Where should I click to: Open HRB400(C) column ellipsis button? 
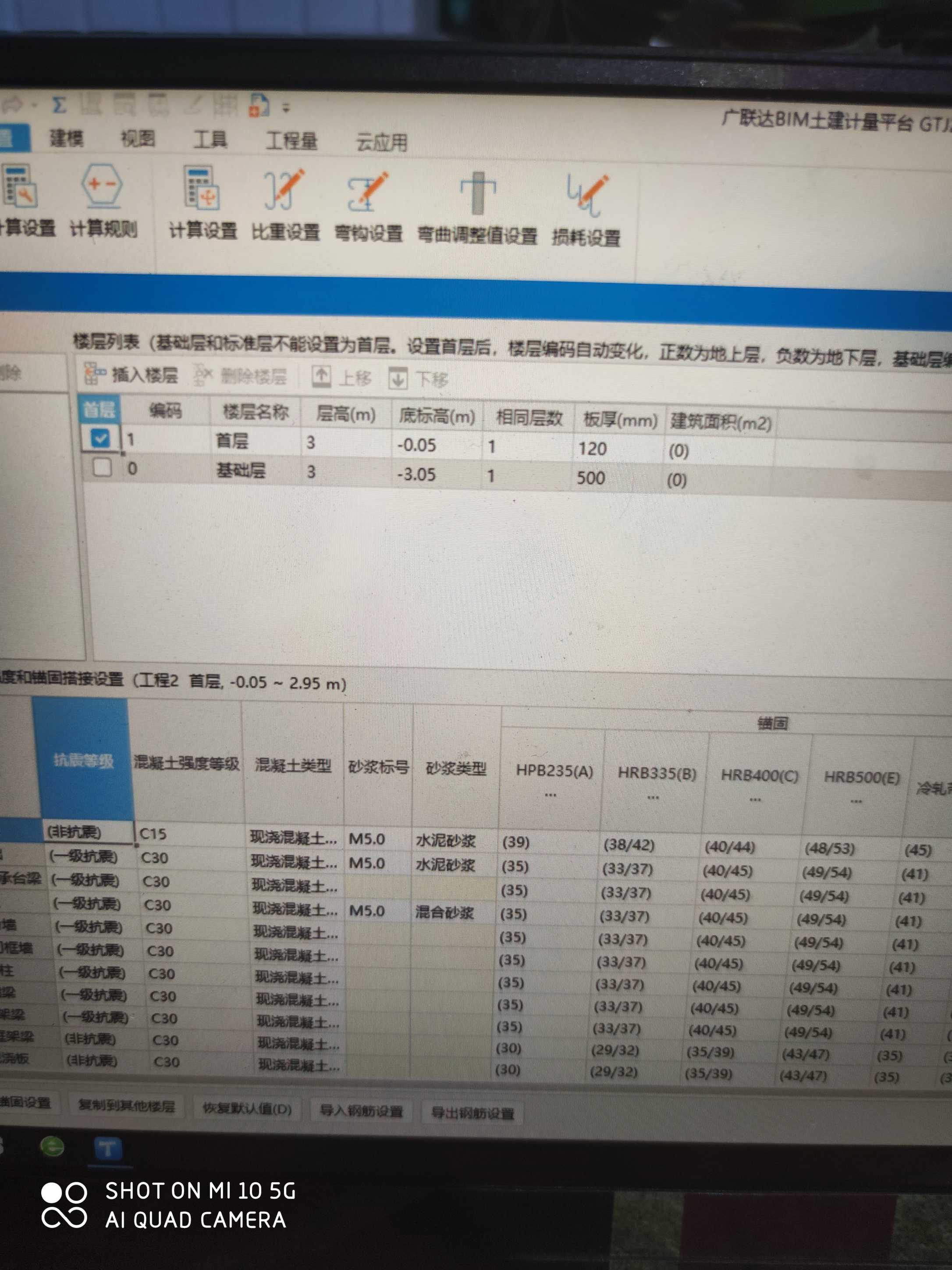[755, 800]
